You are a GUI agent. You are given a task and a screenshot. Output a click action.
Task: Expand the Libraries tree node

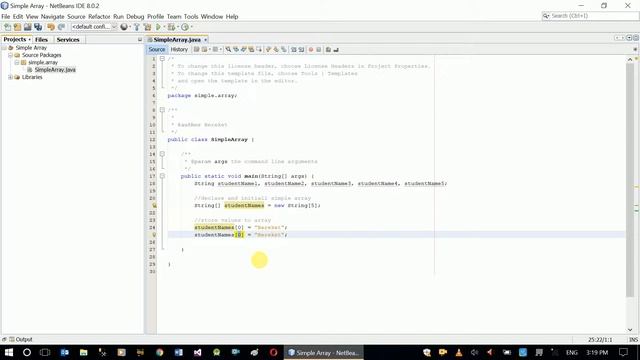[x=10, y=77]
